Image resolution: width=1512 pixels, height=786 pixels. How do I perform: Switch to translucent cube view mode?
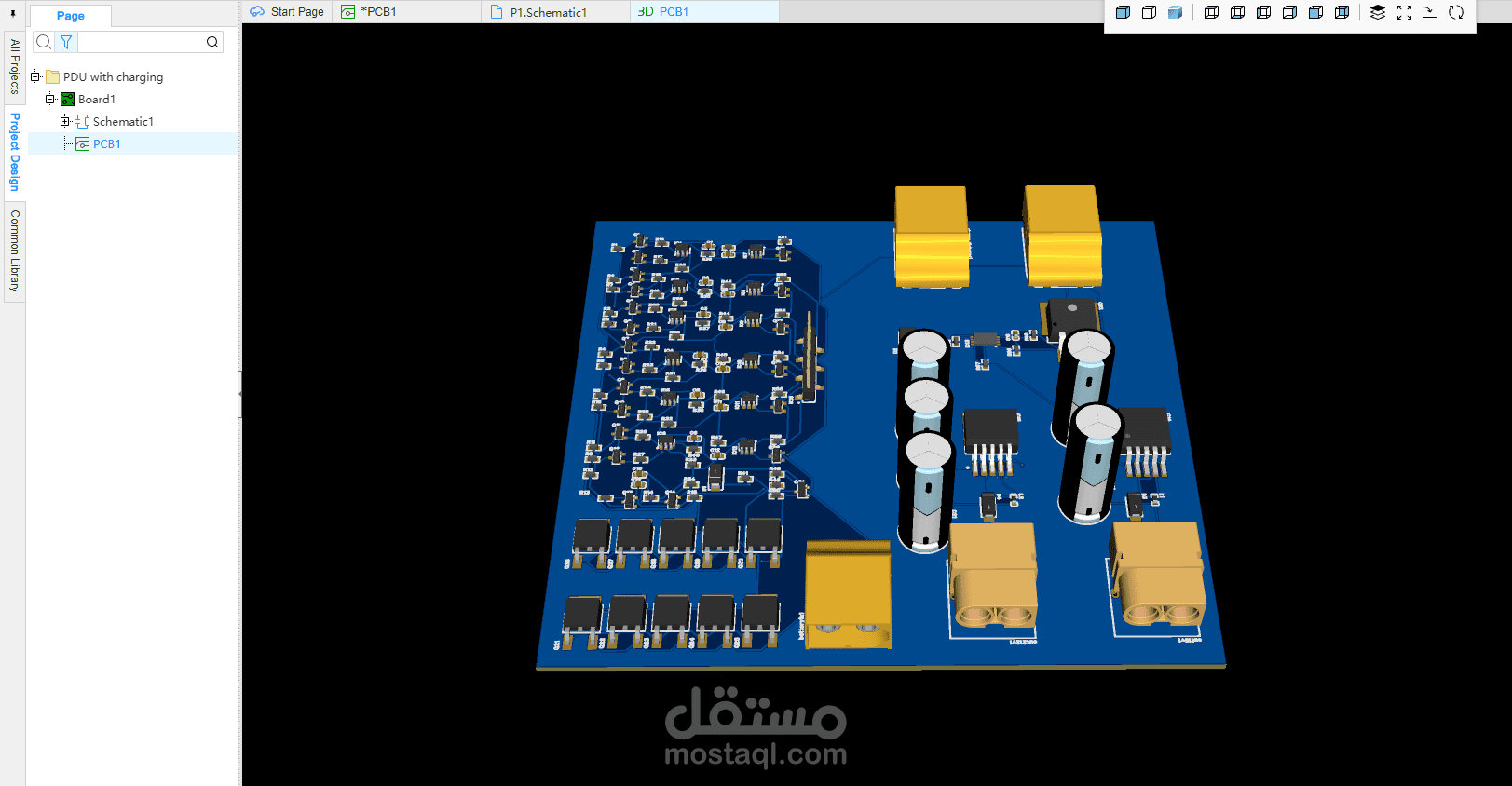[1175, 12]
